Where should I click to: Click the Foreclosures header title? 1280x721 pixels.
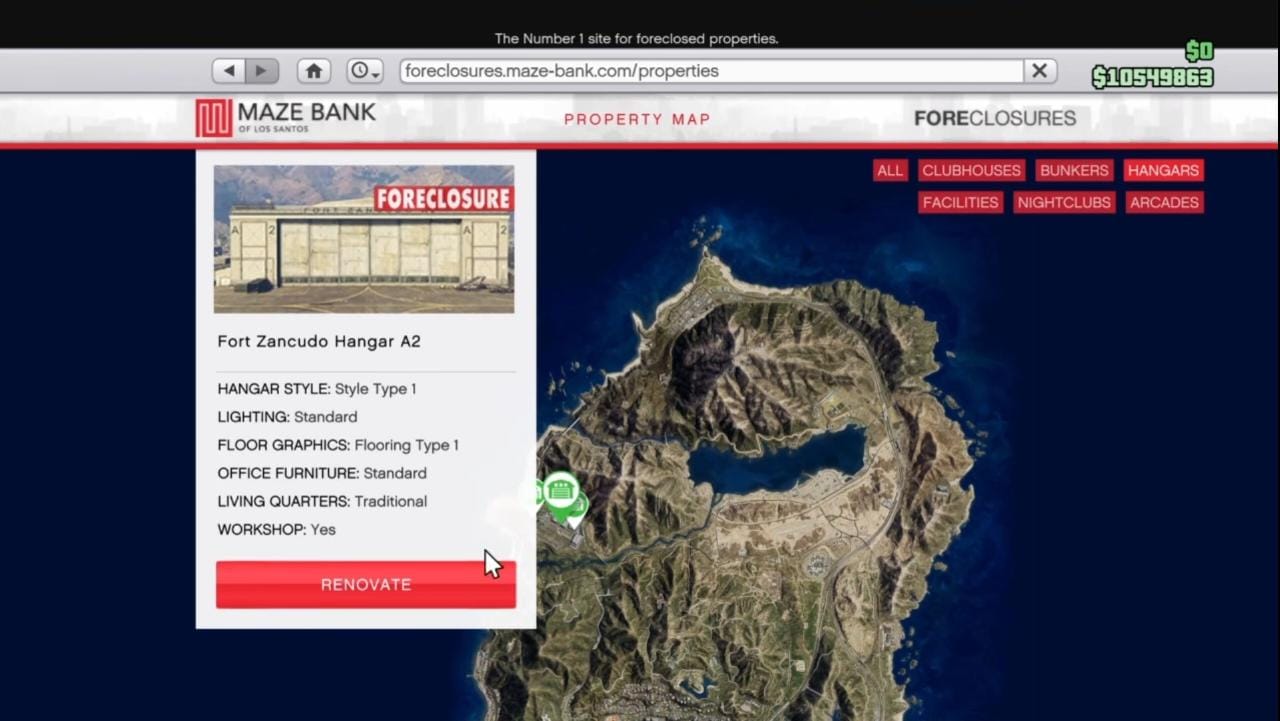point(995,118)
